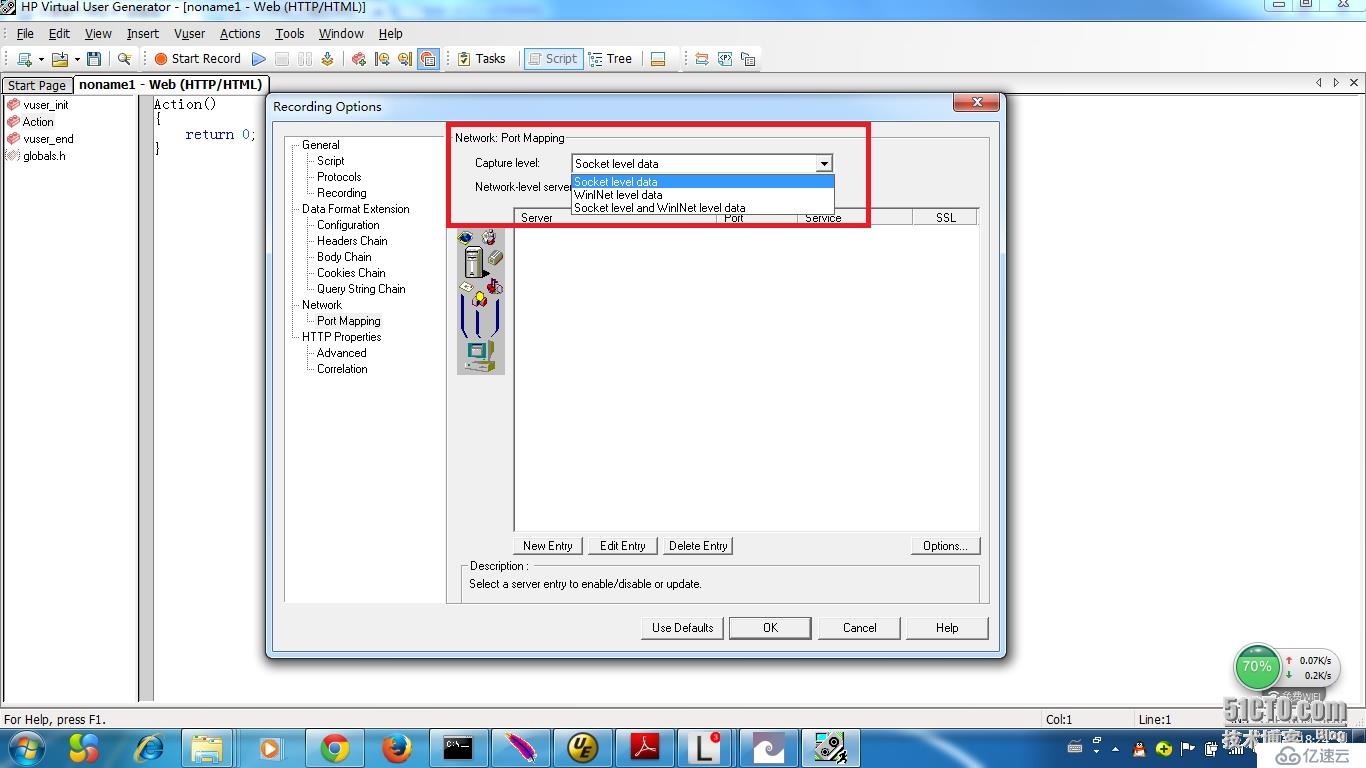Select Query String Chain in options tree
Viewport: 1366px width, 768px height.
(x=361, y=289)
